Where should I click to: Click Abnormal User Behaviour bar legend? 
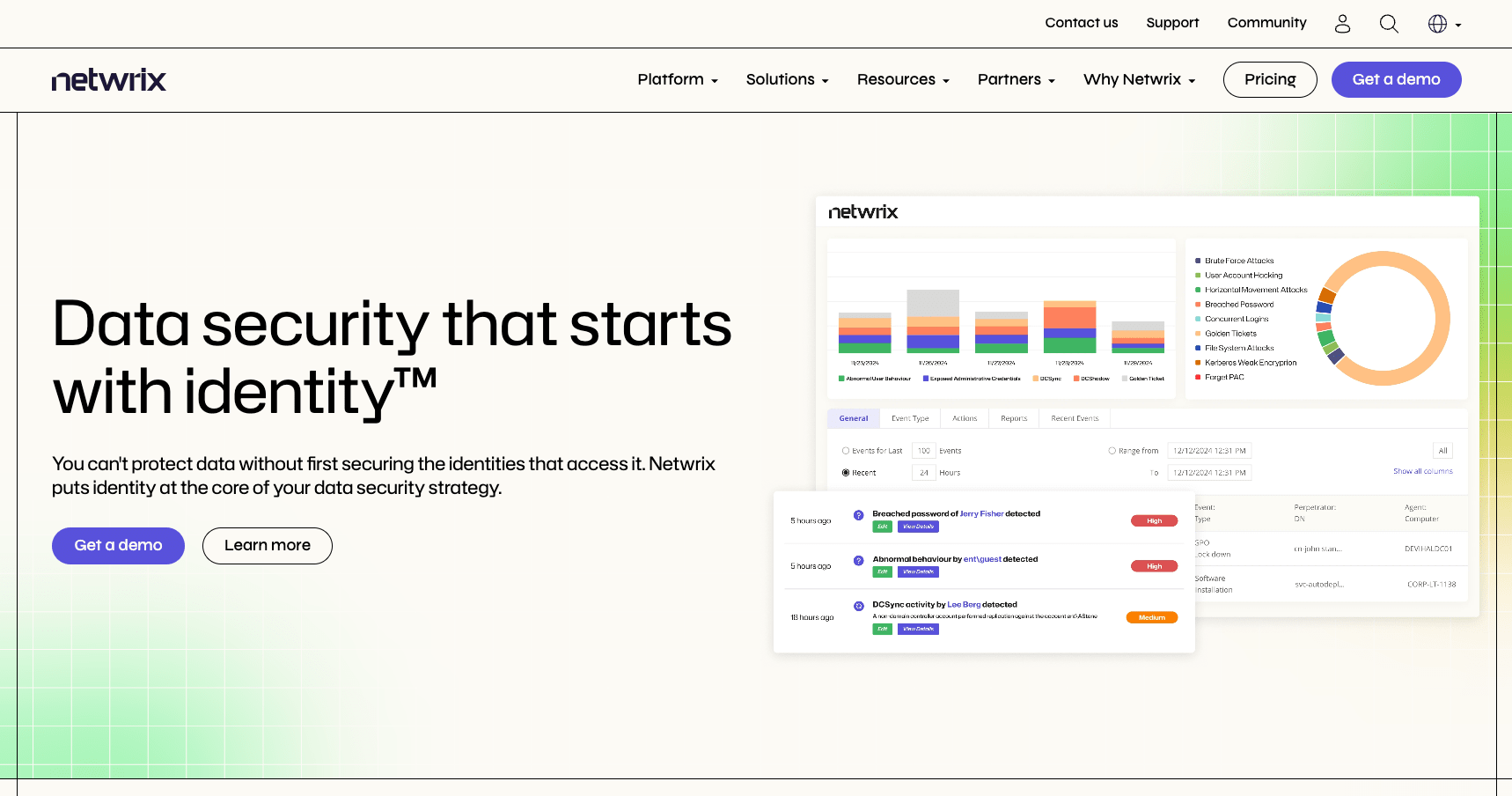pos(875,379)
